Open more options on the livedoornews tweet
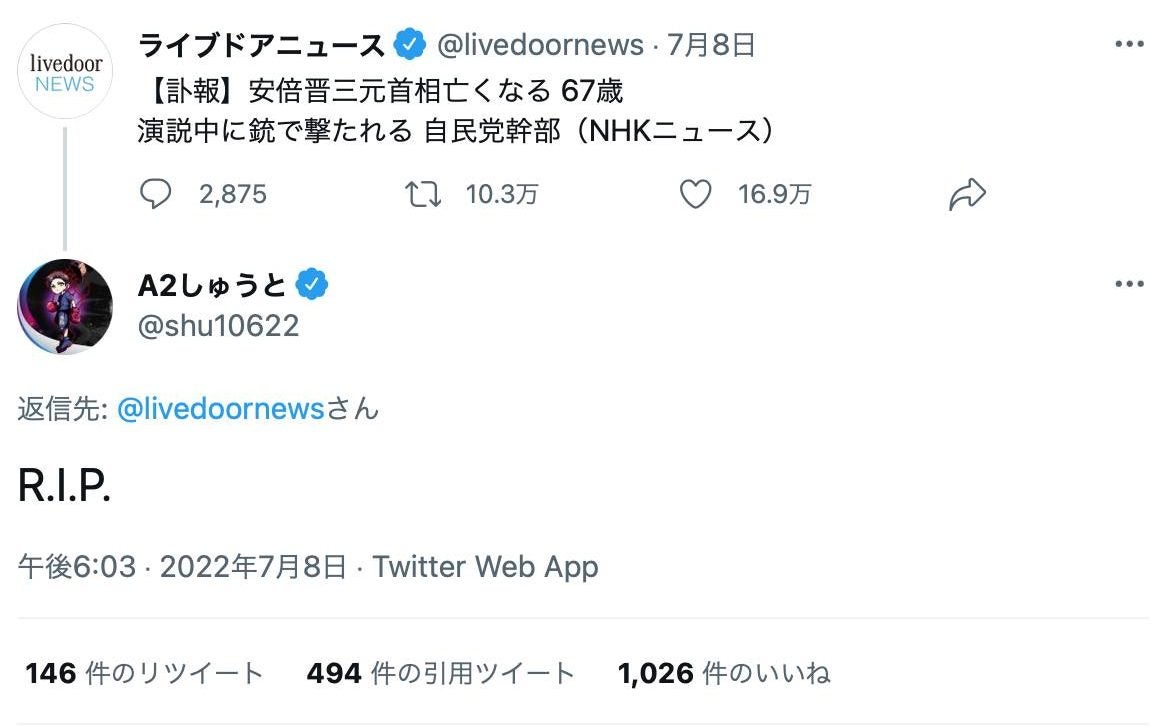This screenshot has height=728, width=1171. [1130, 42]
